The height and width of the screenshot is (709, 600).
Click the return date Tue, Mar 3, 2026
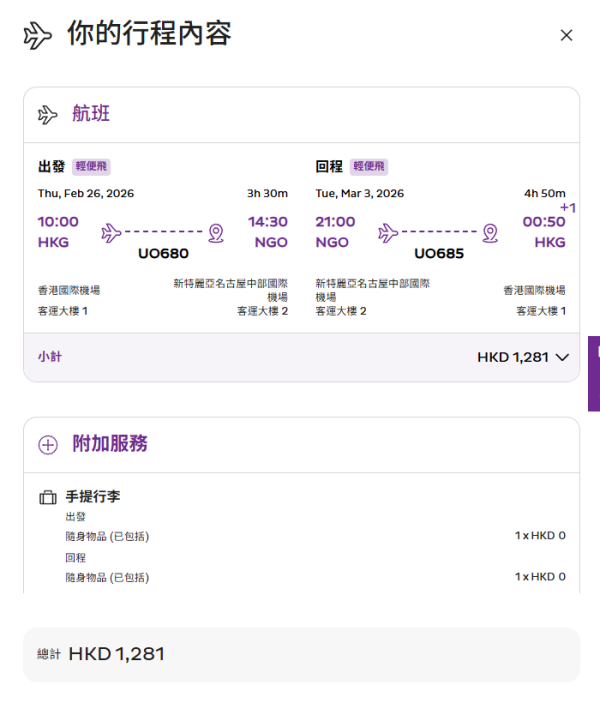tap(359, 194)
